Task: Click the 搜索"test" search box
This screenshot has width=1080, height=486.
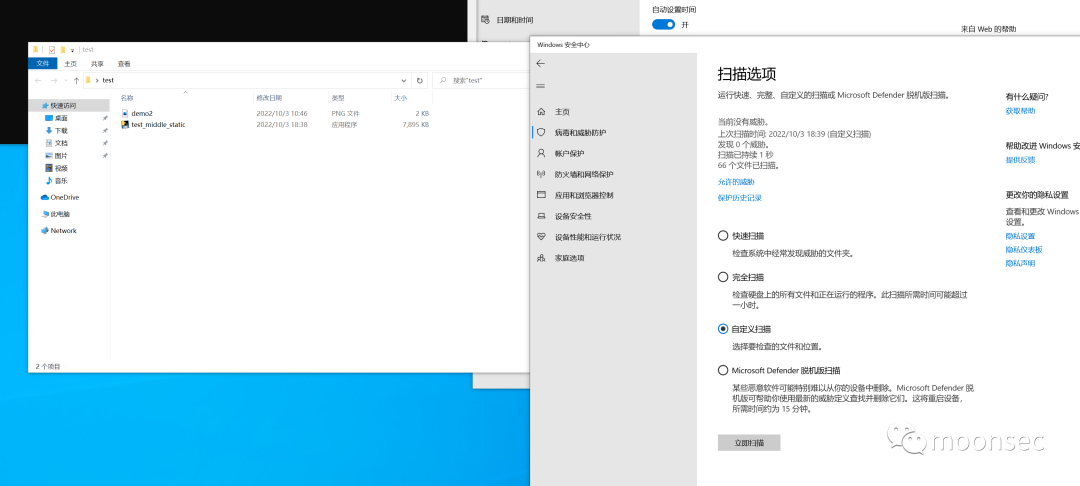Action: point(480,81)
